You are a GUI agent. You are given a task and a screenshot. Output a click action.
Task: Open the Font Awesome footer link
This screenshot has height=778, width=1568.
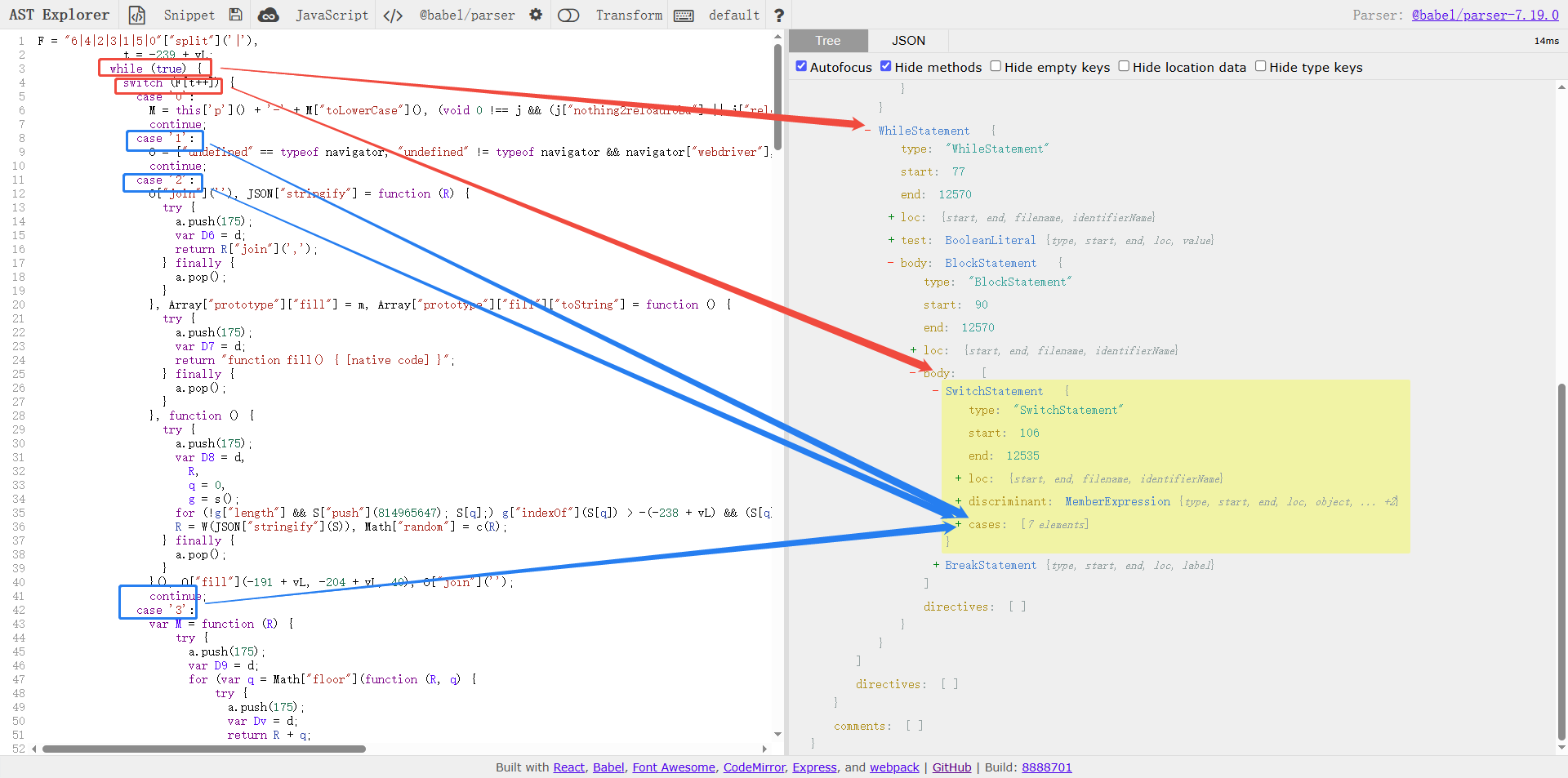(x=674, y=767)
